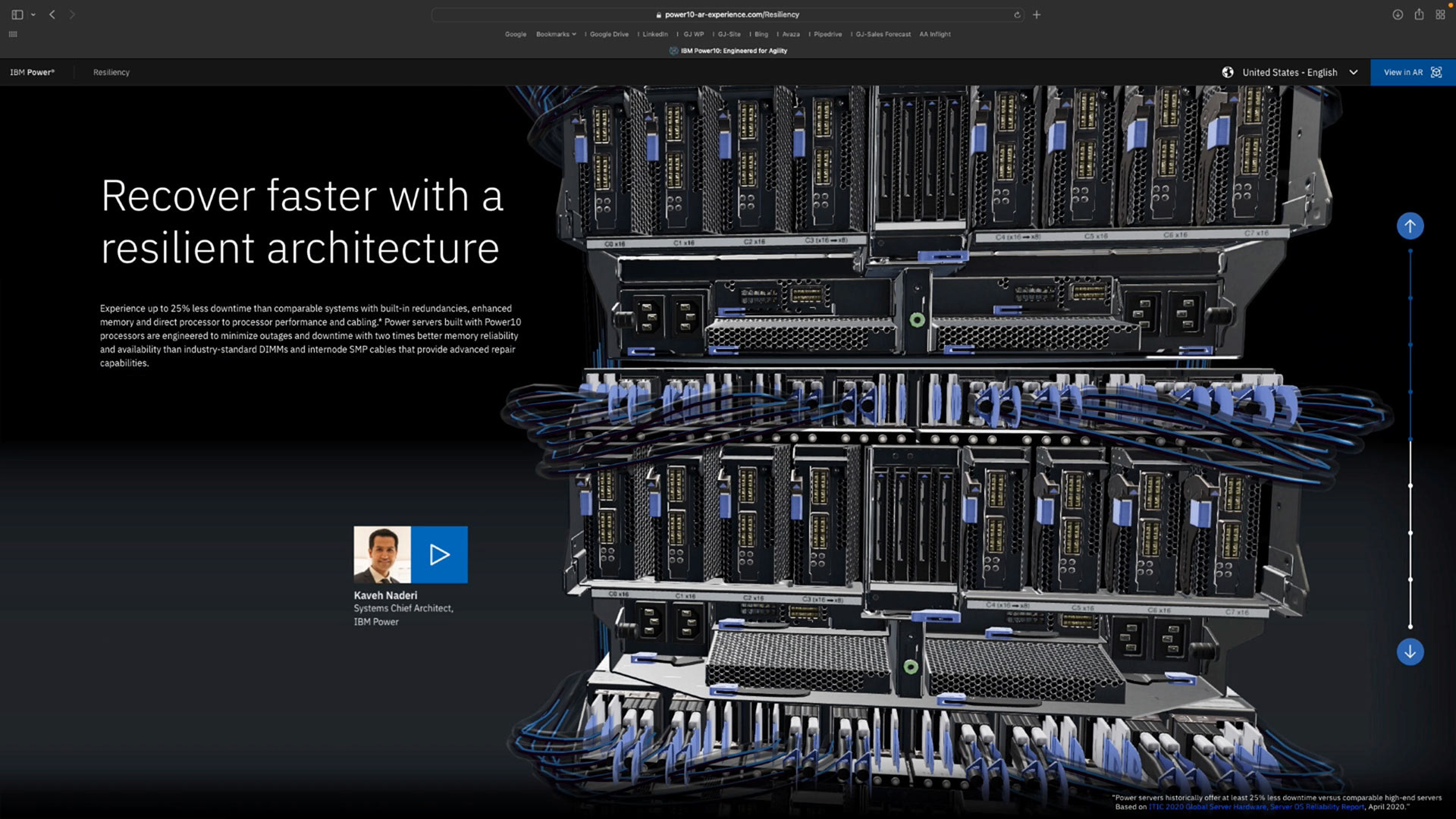Play the Kaveh Naderi video
Screen dimensions: 1456x819
coord(439,554)
